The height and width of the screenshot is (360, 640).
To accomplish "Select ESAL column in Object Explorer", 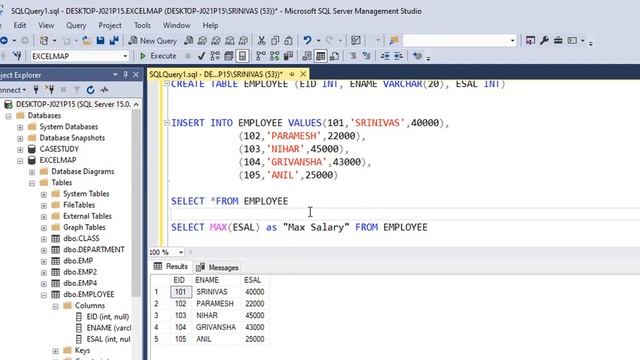I will point(108,339).
